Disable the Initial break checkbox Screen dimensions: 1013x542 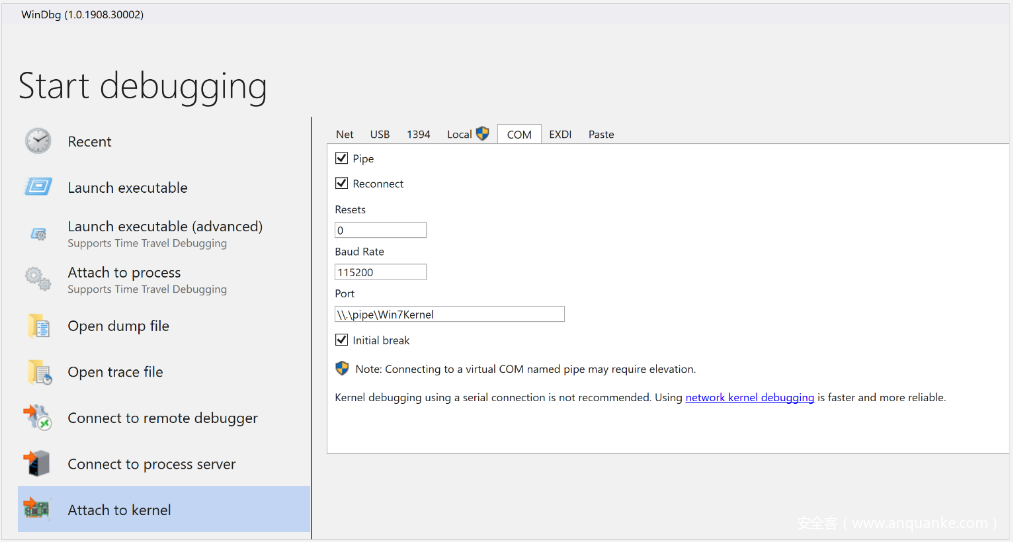point(342,341)
